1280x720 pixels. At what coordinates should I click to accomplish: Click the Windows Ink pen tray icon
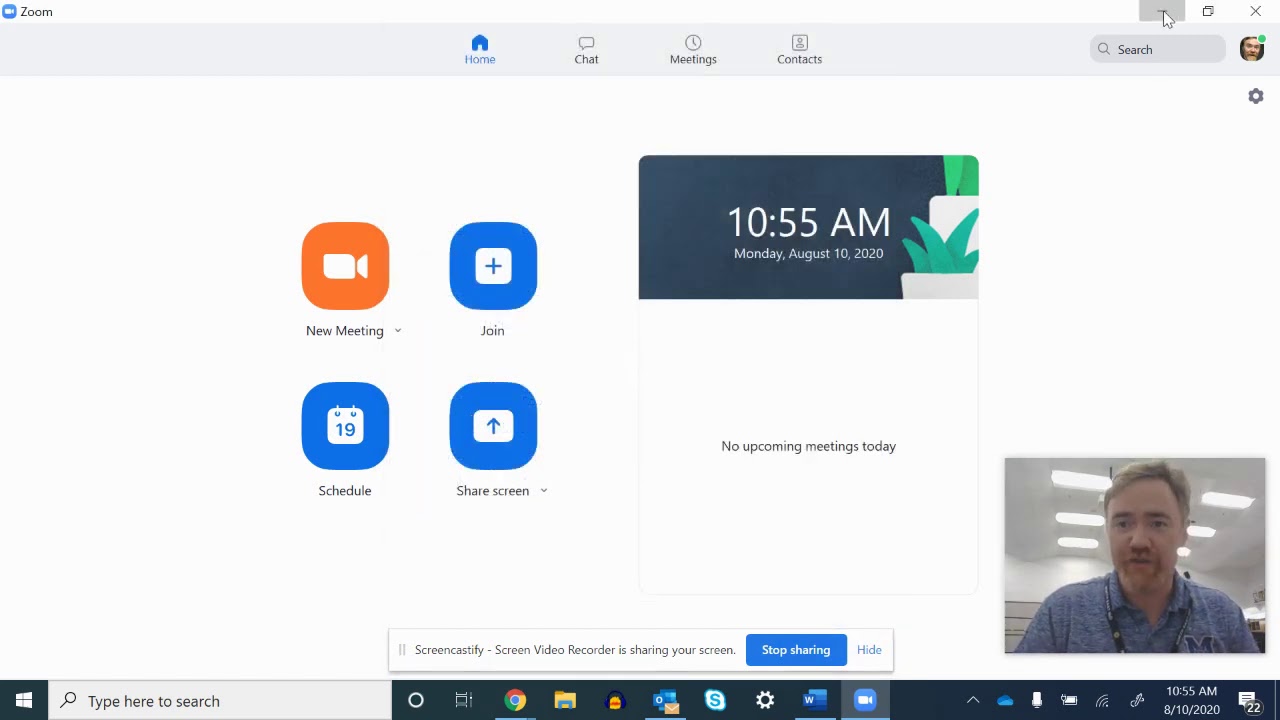[x=1137, y=701]
